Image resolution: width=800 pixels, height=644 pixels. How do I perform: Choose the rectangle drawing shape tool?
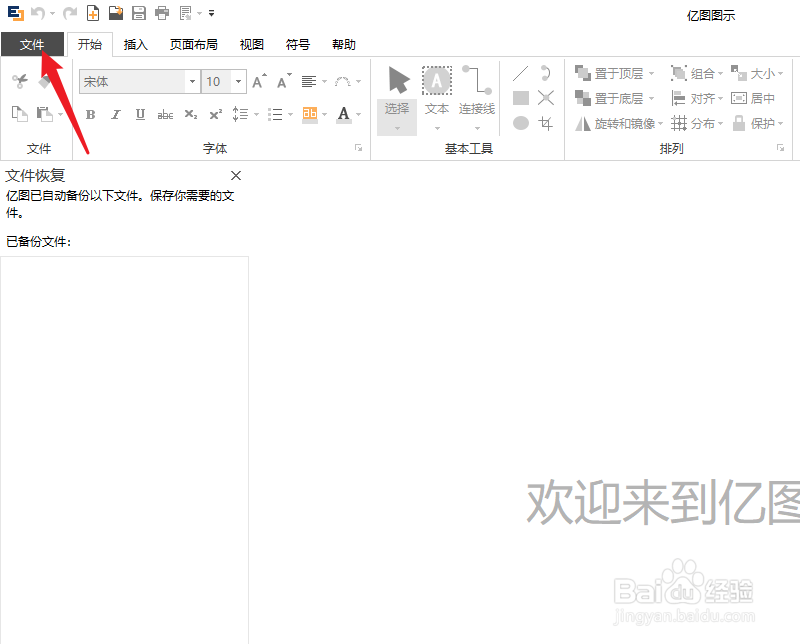(x=520, y=97)
